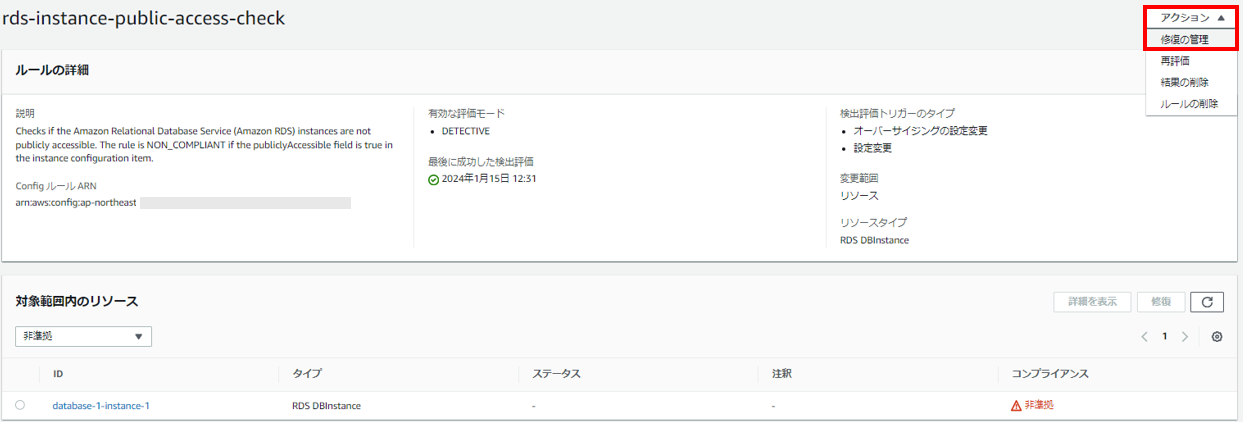Click the RDS DBInstance cell in the table row

(x=326, y=406)
